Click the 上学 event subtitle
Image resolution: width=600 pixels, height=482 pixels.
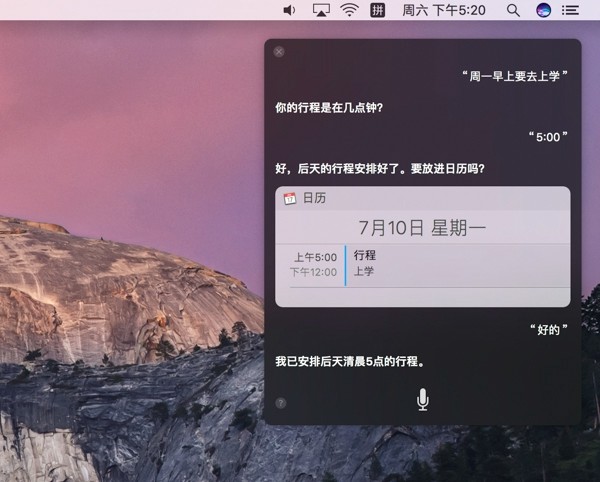(x=364, y=272)
